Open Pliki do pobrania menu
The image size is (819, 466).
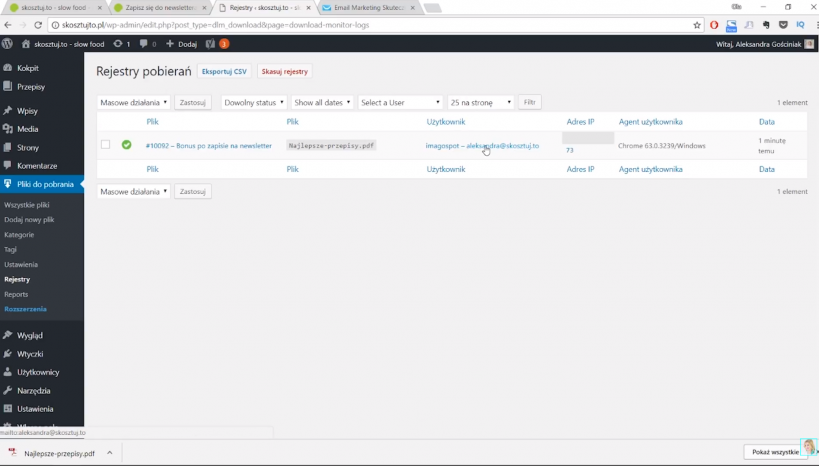coord(42,184)
